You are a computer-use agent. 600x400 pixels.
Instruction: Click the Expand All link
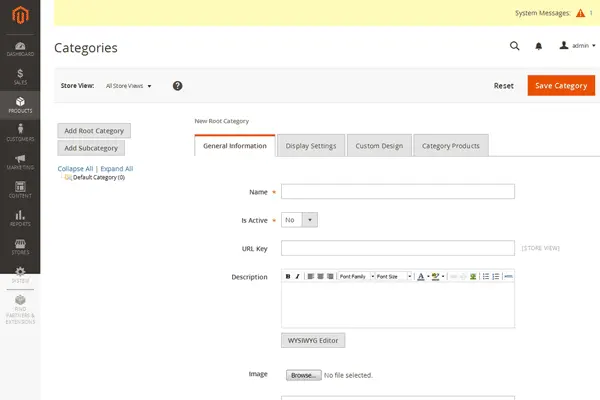(x=116, y=169)
